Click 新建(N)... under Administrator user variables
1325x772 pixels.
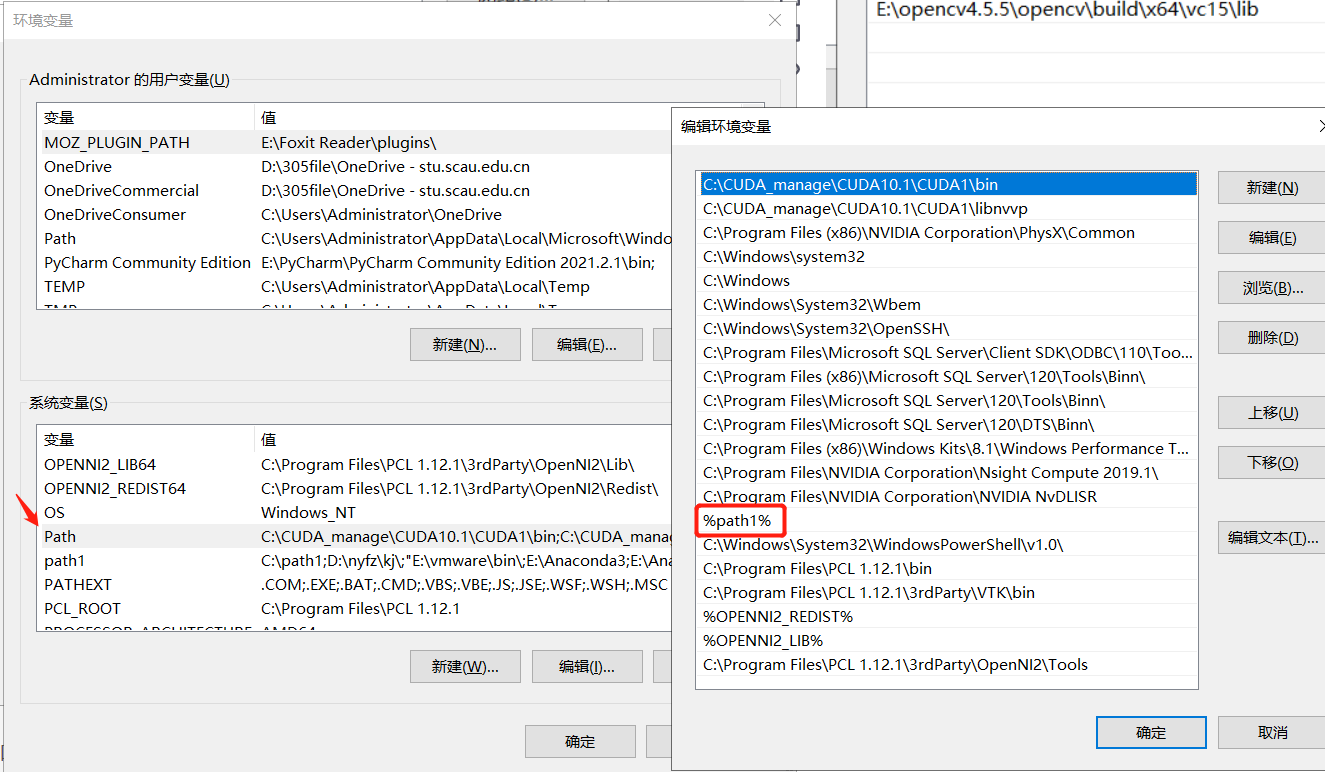[465, 344]
